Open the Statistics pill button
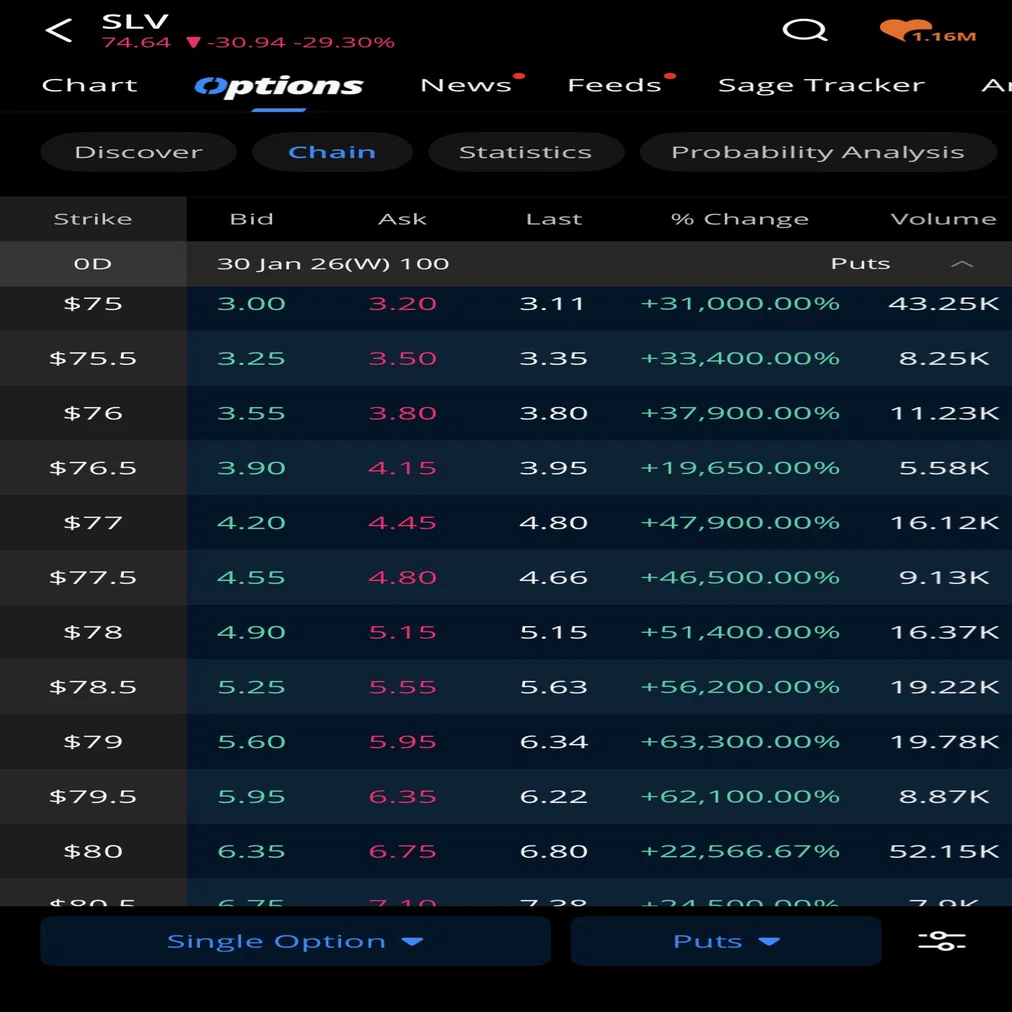The width and height of the screenshot is (1012, 1012). click(x=525, y=152)
